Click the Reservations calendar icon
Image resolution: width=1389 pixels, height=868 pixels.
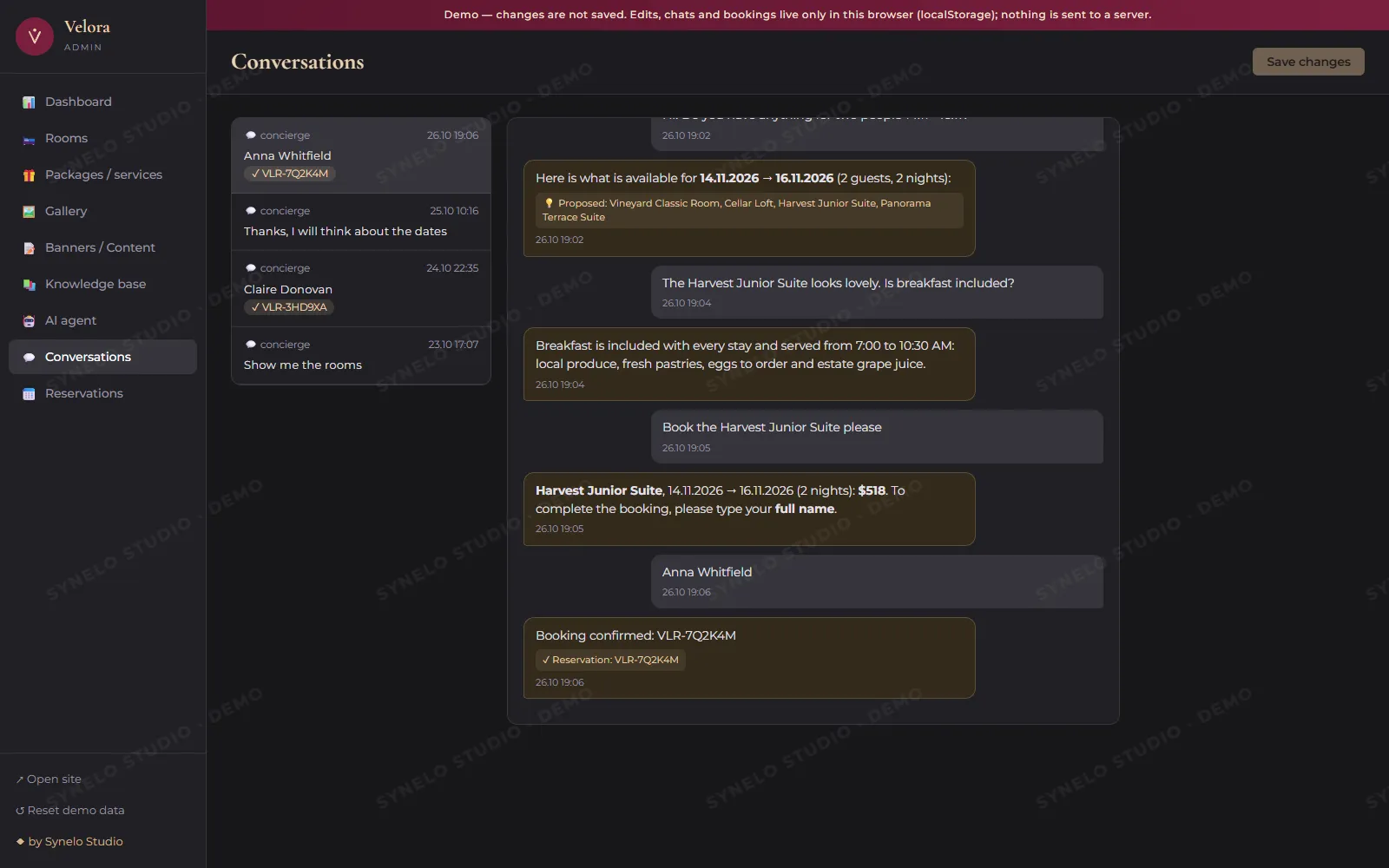tap(29, 393)
